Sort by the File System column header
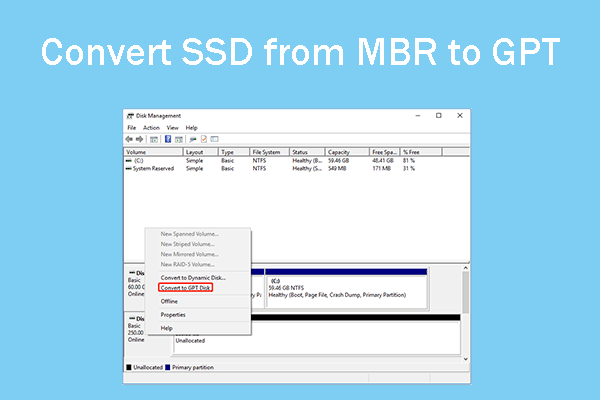The image size is (600, 400). 269,152
